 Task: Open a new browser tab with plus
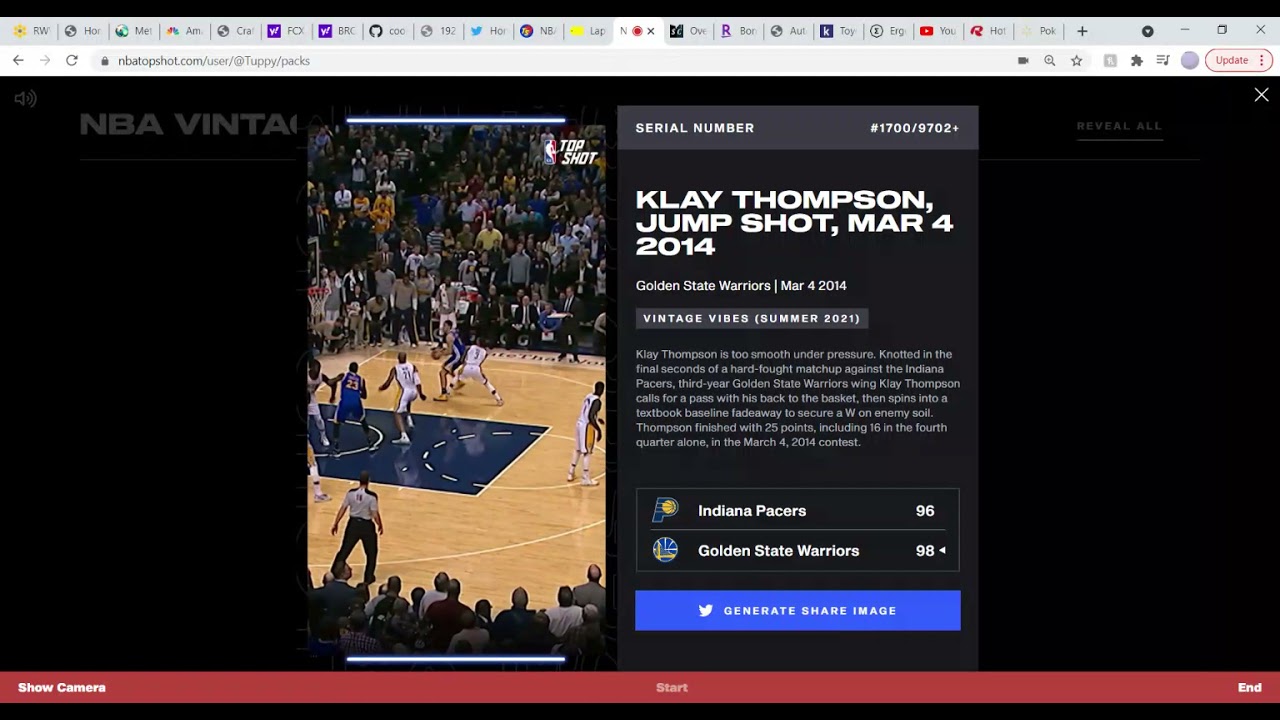tap(1082, 31)
